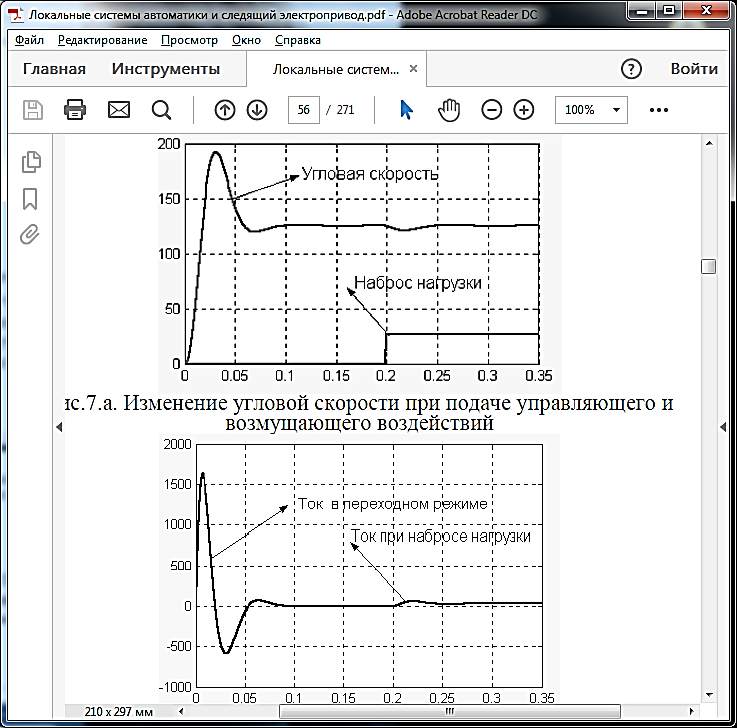Open the Help question mark button

pos(631,69)
